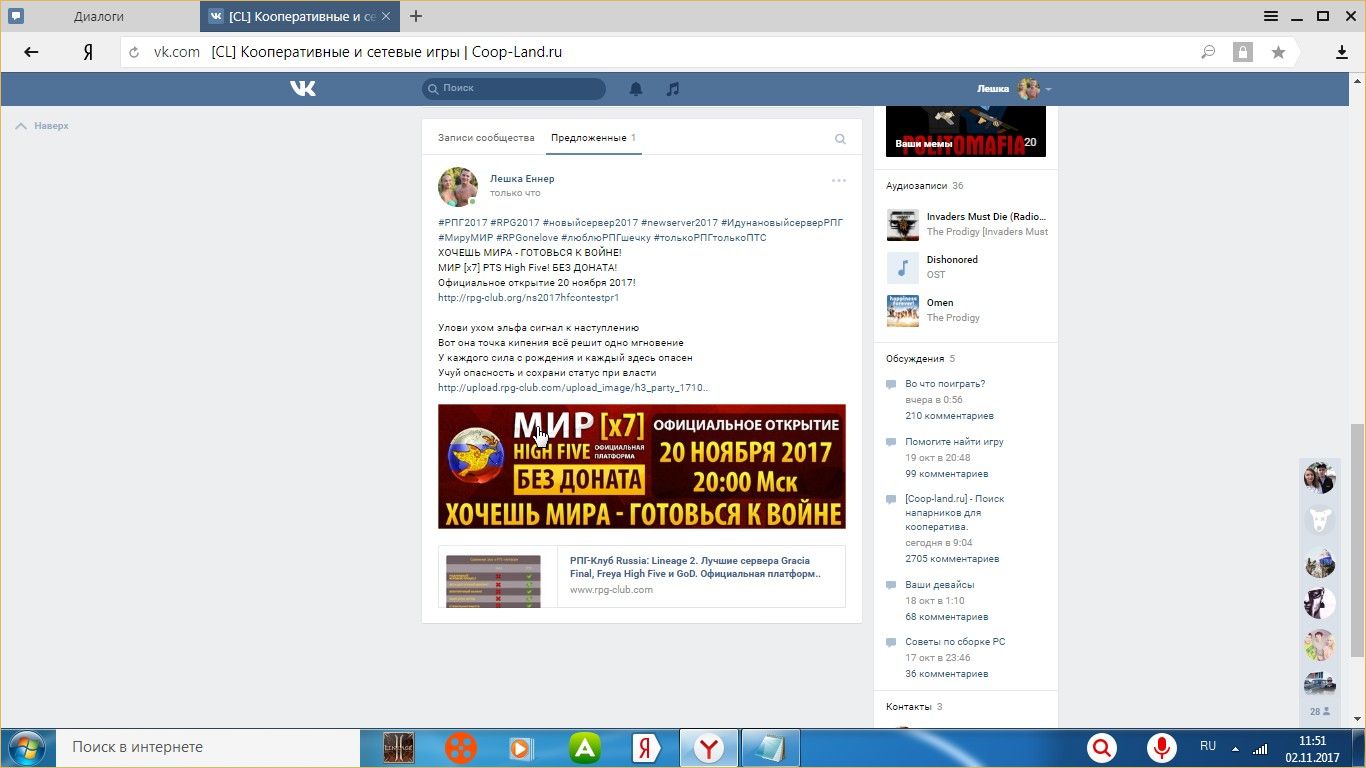This screenshot has width=1366, height=768.
Task: Switch to the Записи сообщества tab
Action: (x=486, y=138)
